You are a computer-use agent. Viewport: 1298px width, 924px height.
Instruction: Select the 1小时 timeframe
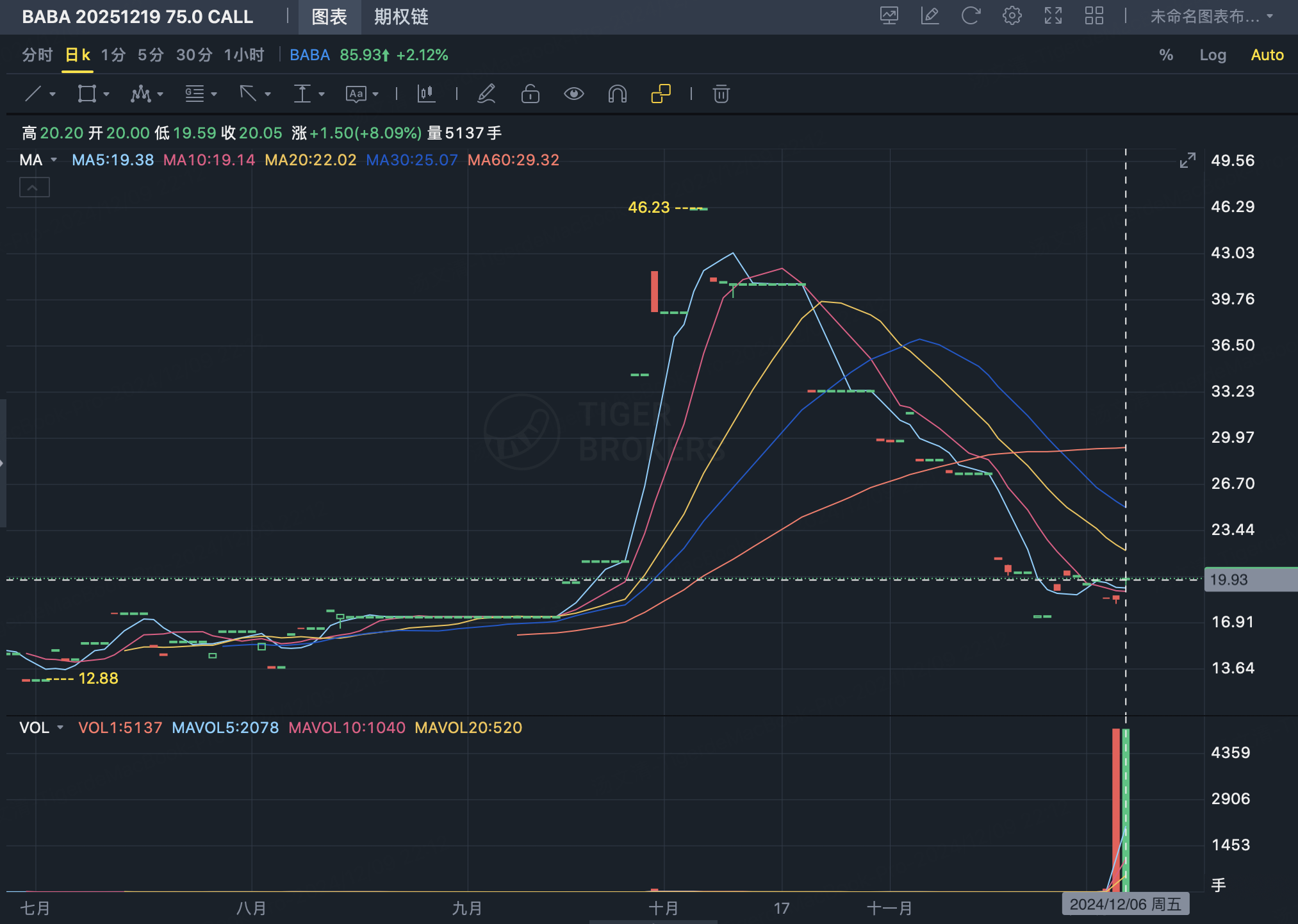(243, 55)
